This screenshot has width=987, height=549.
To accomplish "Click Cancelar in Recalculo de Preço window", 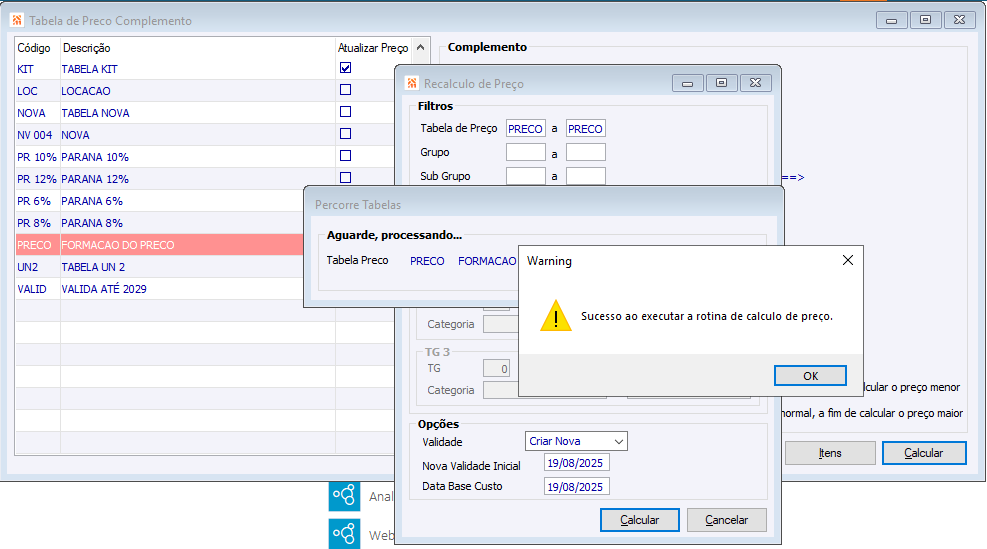I will pos(726,520).
